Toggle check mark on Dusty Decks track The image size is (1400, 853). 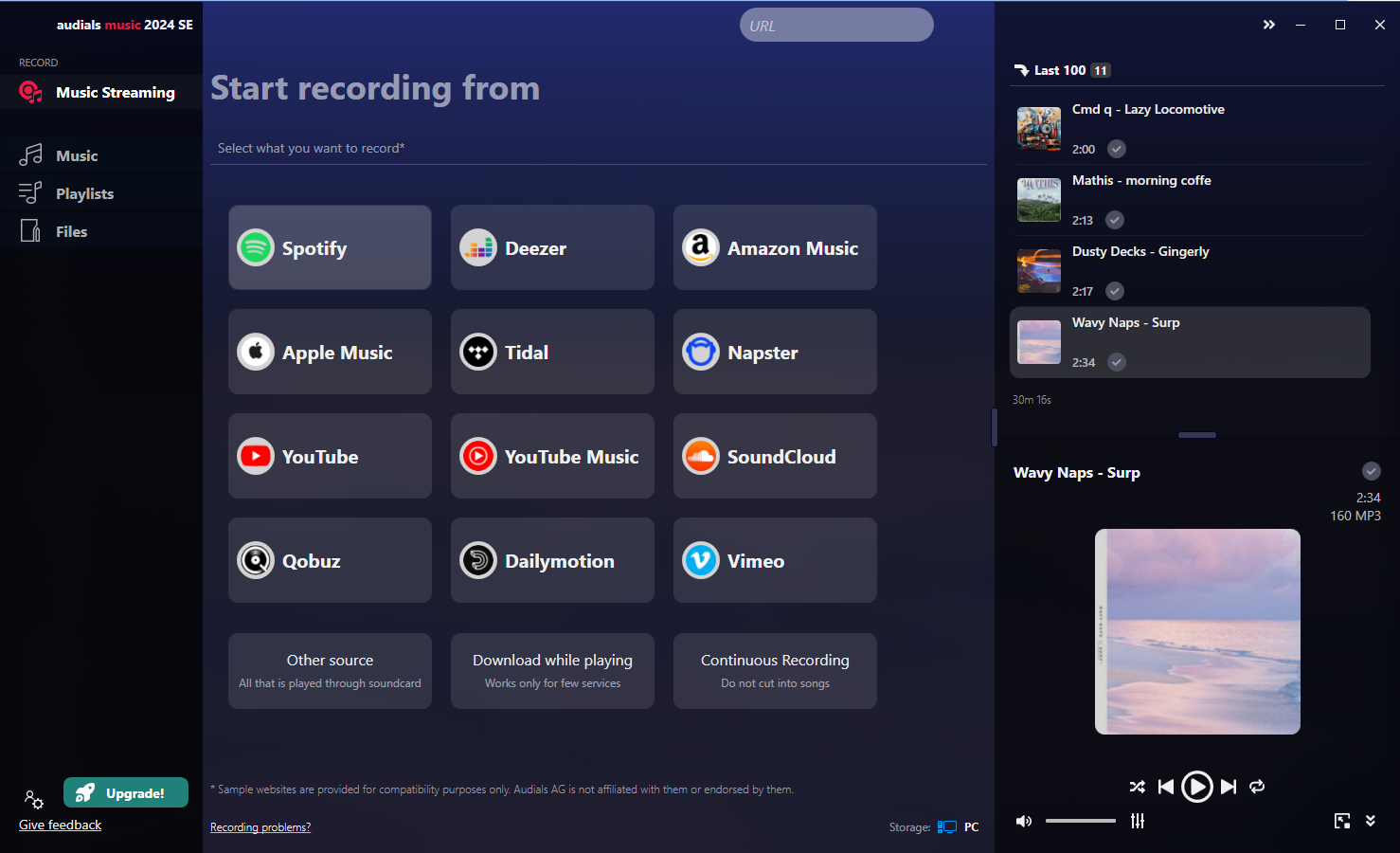tap(1115, 291)
